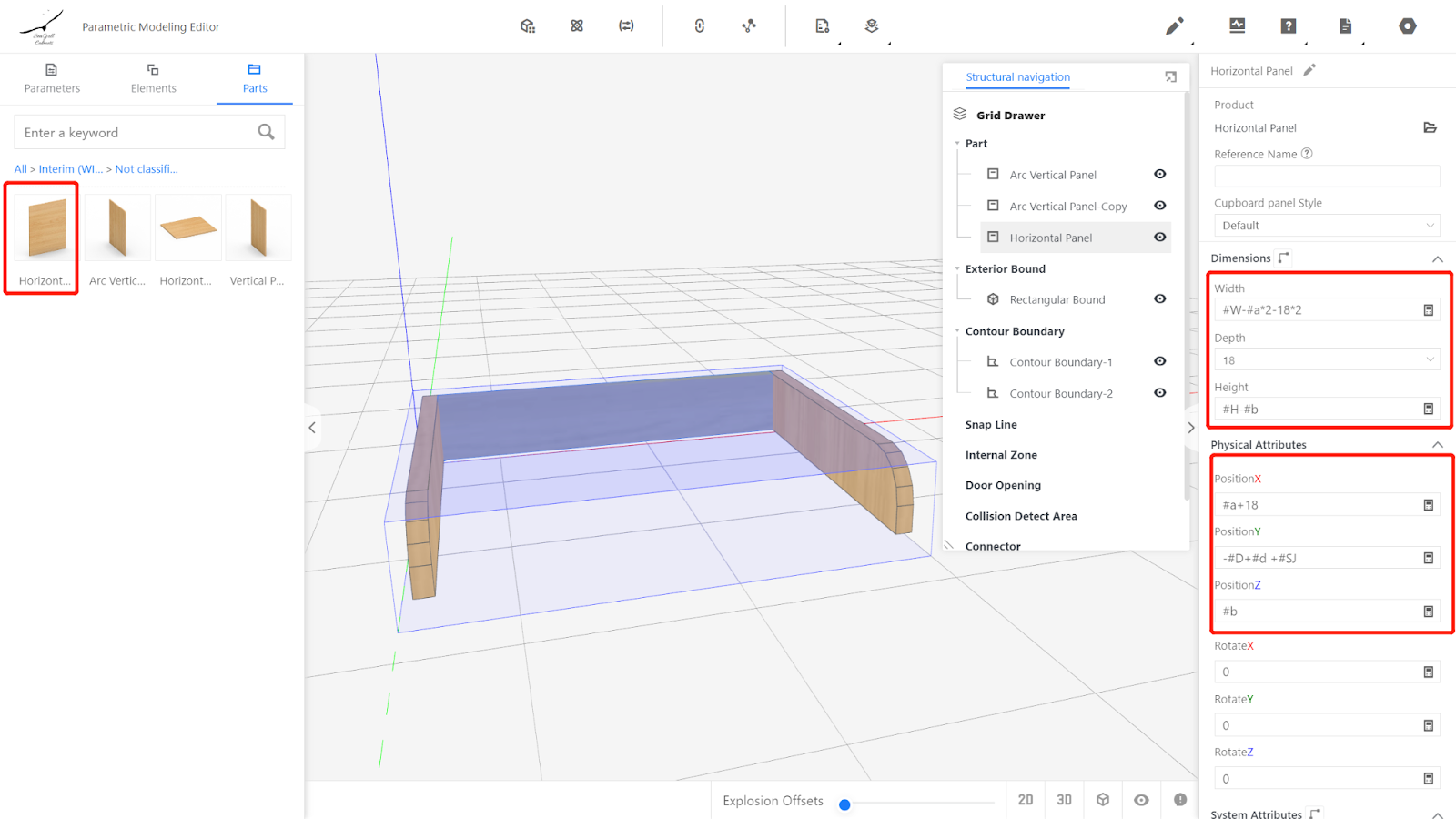Image resolution: width=1456 pixels, height=819 pixels.
Task: Click the pencil edit icon in top toolbar
Action: click(1174, 26)
